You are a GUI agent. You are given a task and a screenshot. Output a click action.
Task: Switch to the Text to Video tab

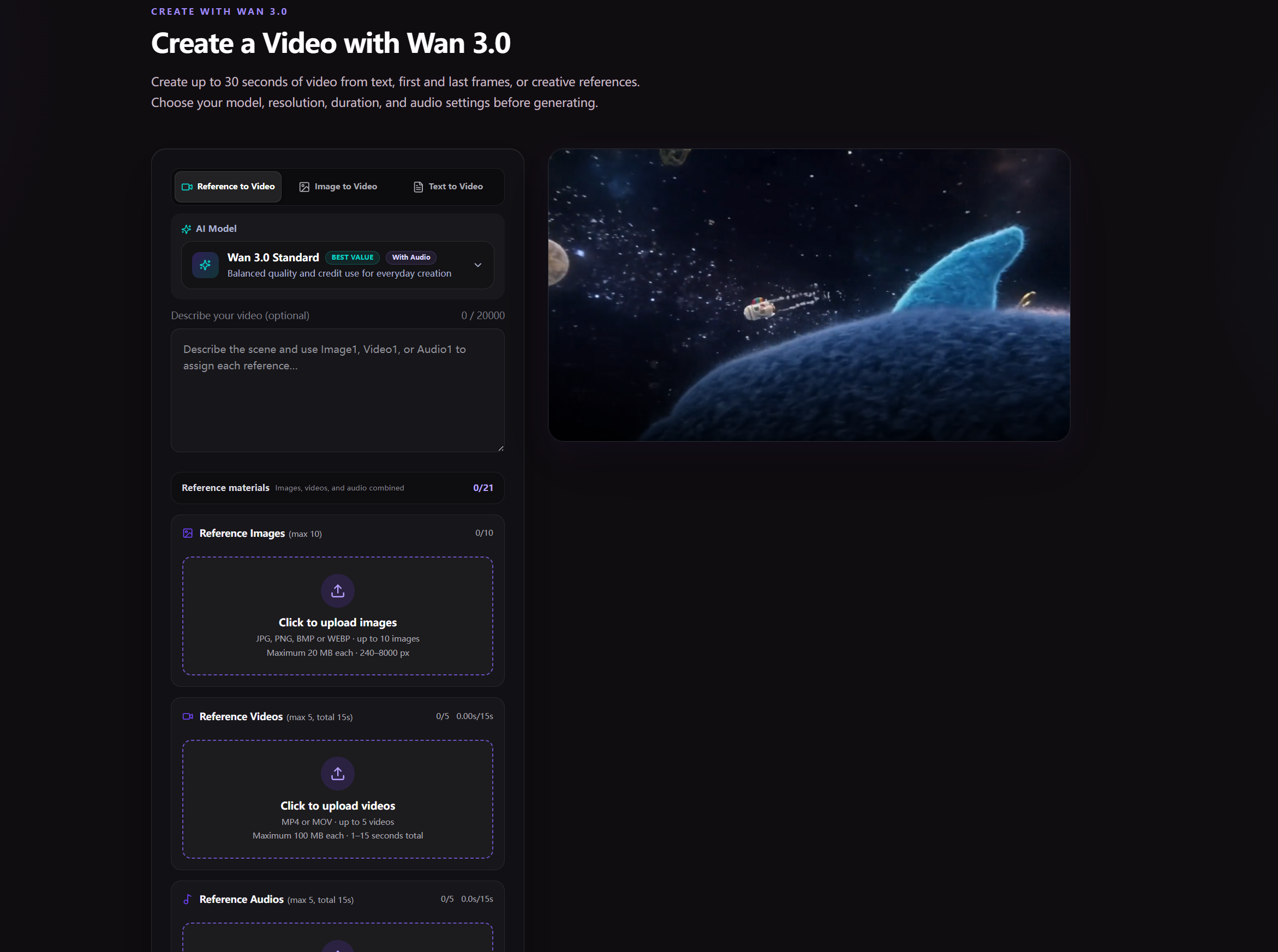point(448,187)
